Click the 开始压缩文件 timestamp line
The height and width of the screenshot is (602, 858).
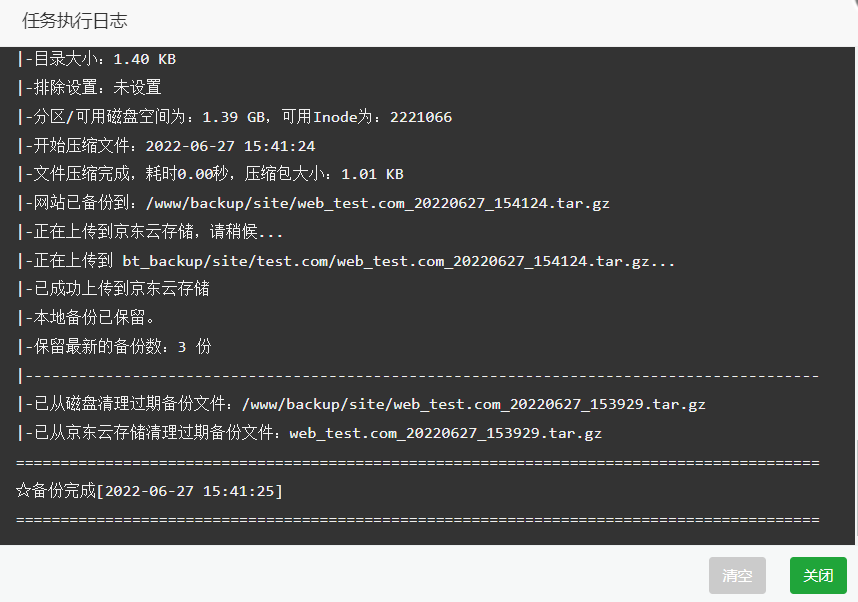[166, 146]
